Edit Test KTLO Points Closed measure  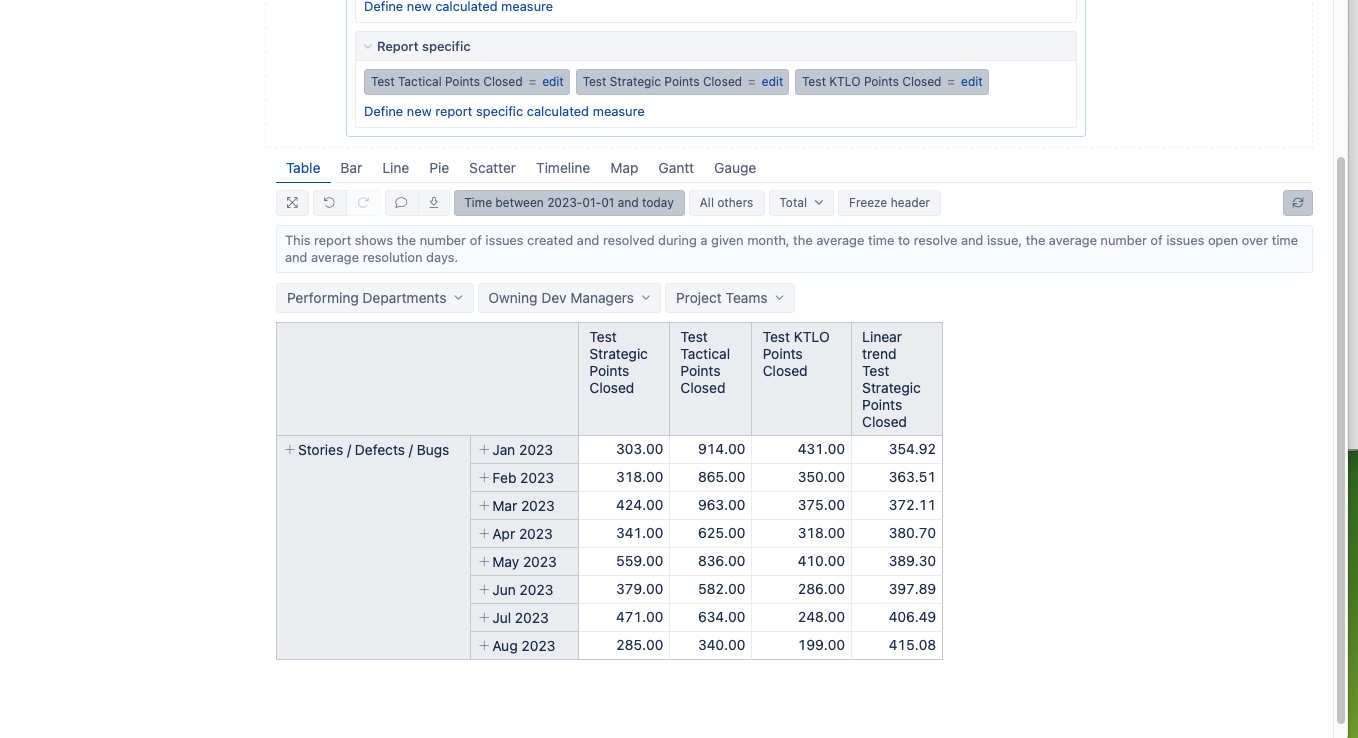pyautogui.click(x=972, y=82)
